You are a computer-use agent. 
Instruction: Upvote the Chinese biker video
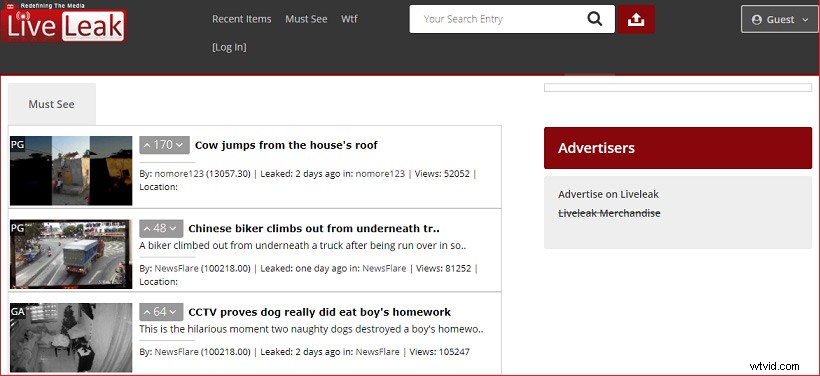click(147, 229)
